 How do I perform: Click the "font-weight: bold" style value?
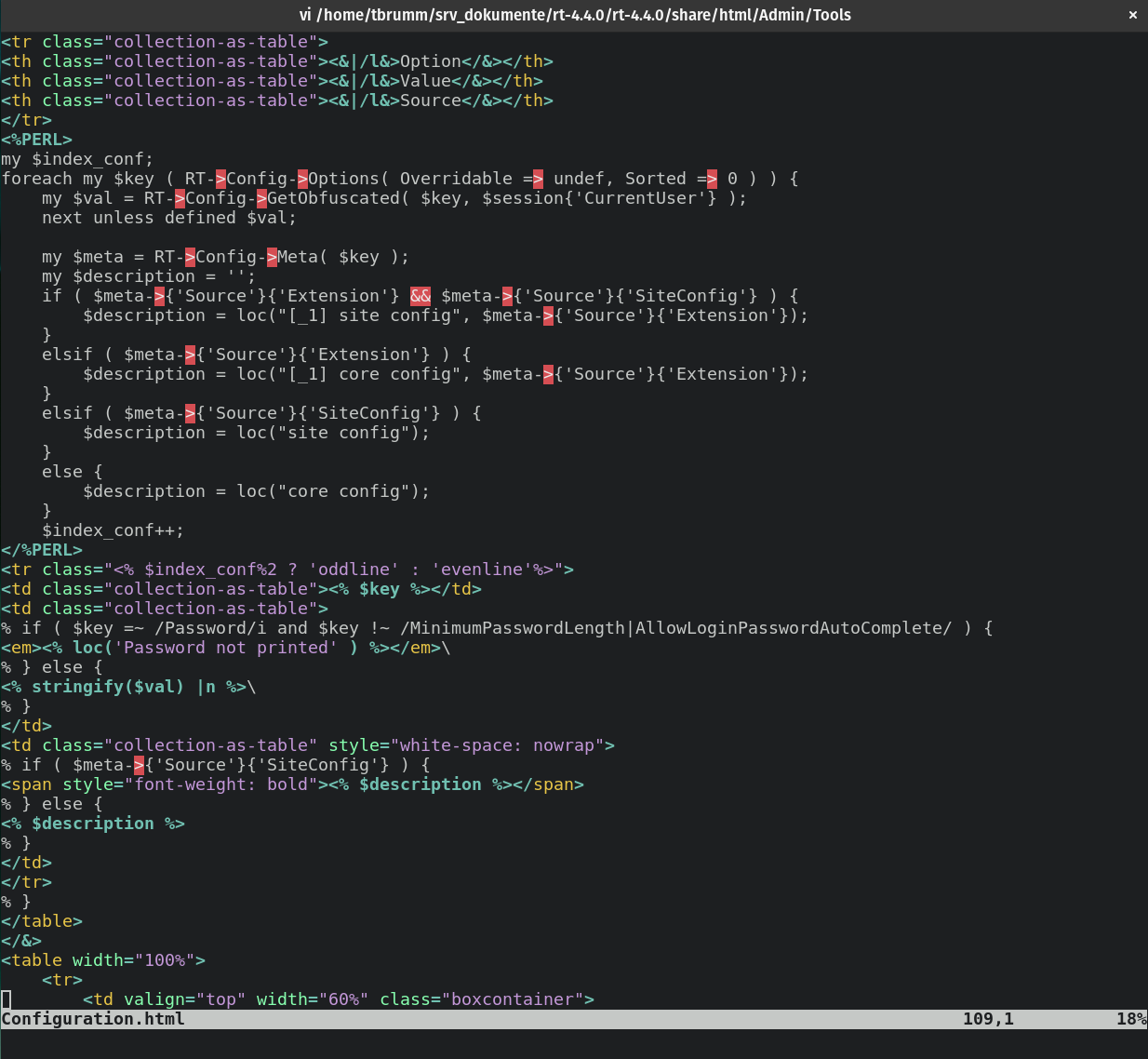[x=220, y=784]
